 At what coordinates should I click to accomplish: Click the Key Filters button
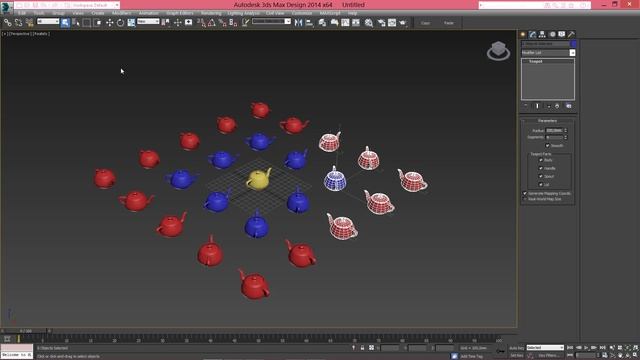548,356
